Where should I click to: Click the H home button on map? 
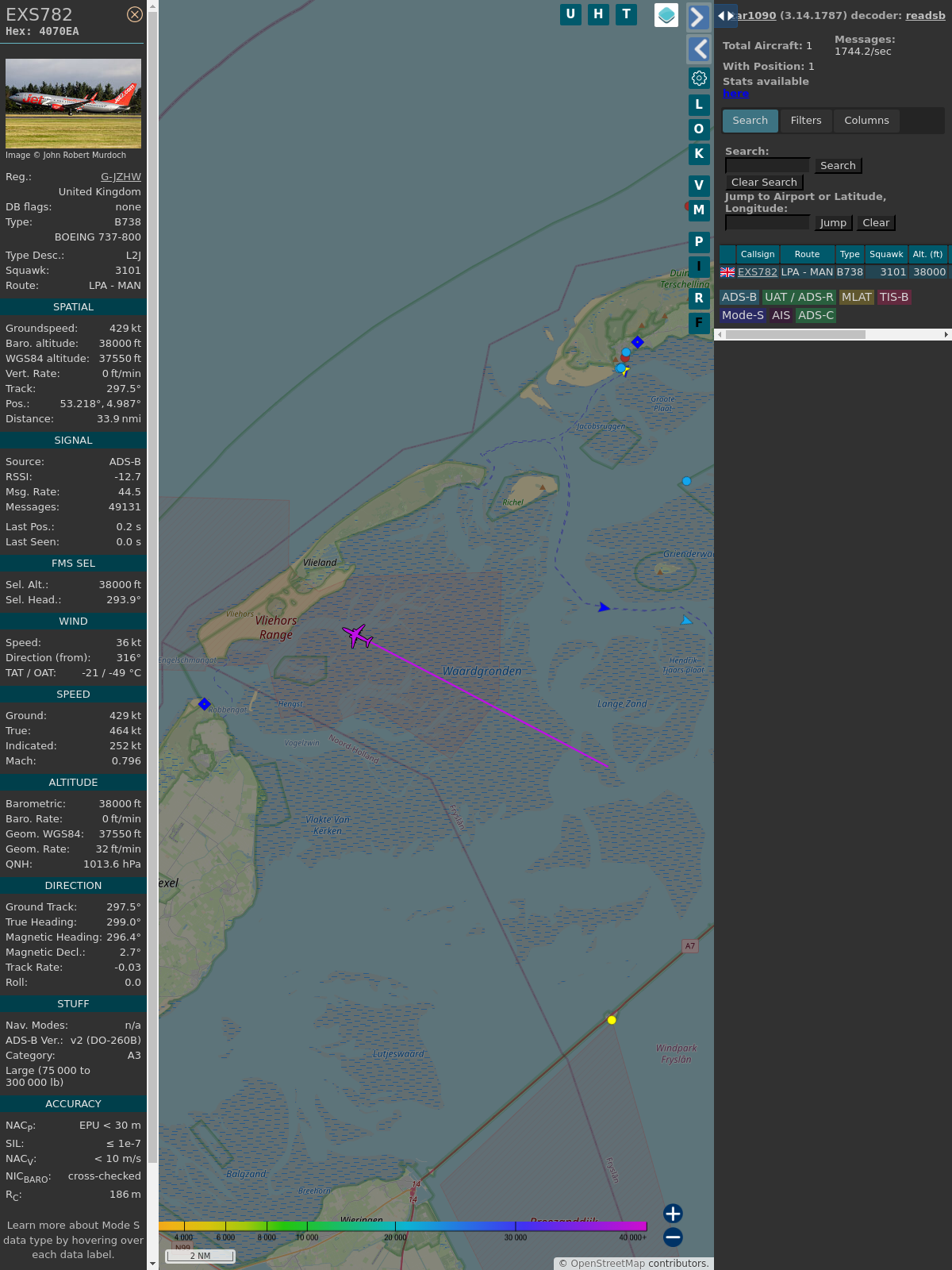(598, 14)
